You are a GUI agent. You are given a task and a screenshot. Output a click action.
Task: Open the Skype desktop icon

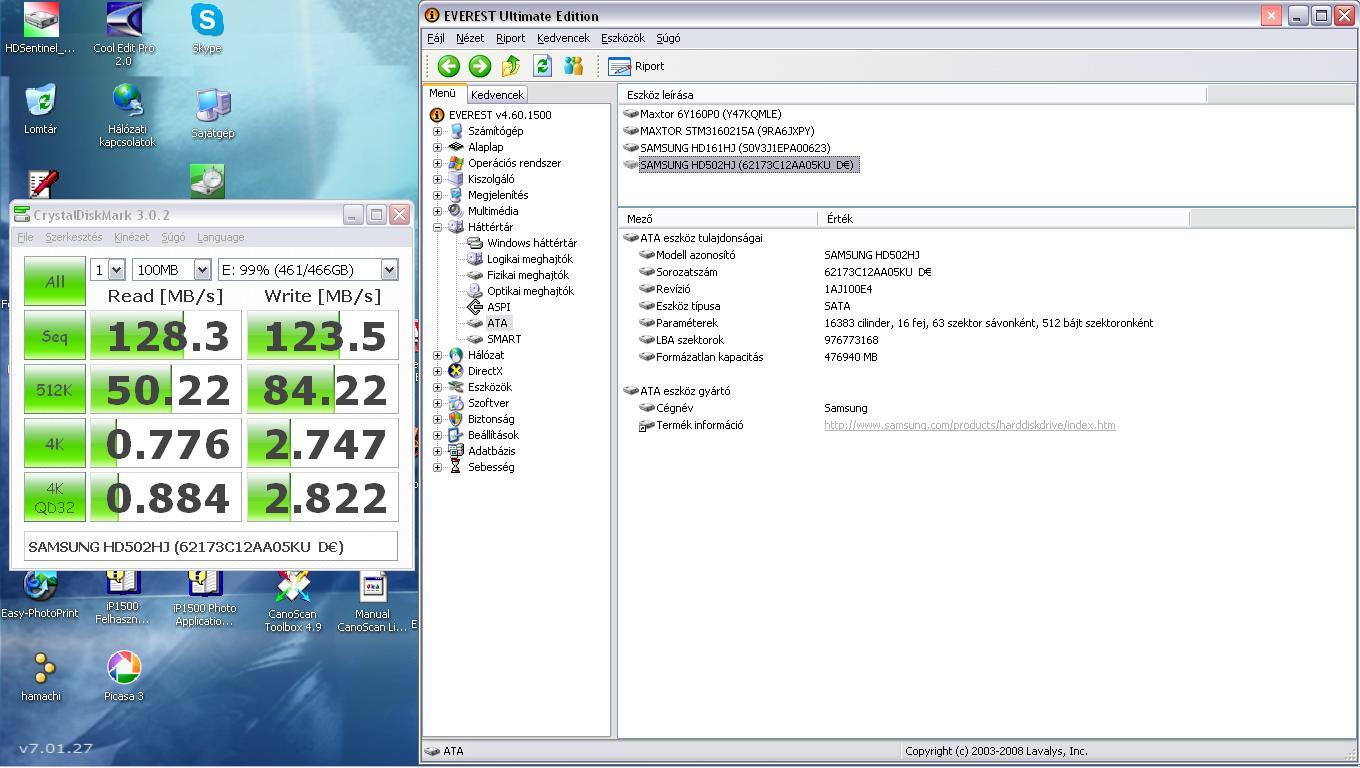(x=206, y=29)
